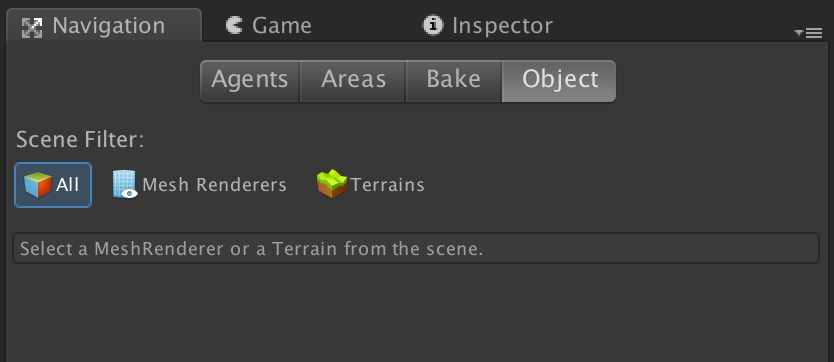This screenshot has width=834, height=362.
Task: Click the Inspector info circle icon
Action: tap(433, 25)
